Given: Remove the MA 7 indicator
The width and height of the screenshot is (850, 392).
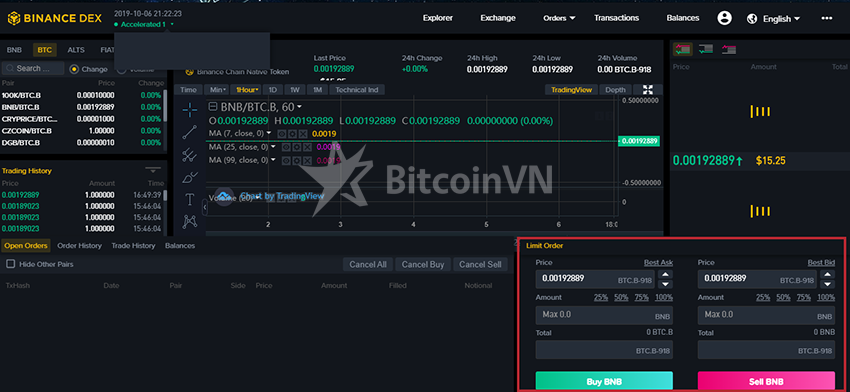Looking at the screenshot, I should 302,133.
